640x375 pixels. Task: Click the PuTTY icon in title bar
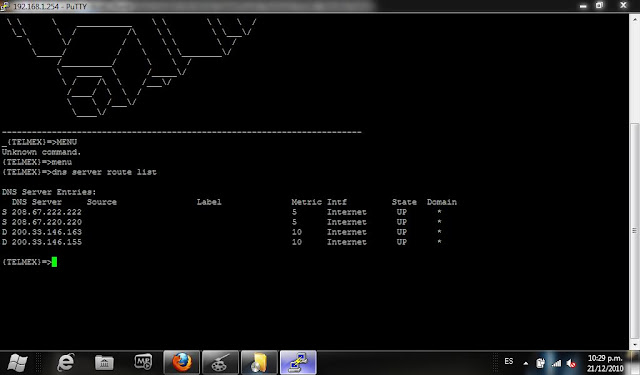point(4,6)
